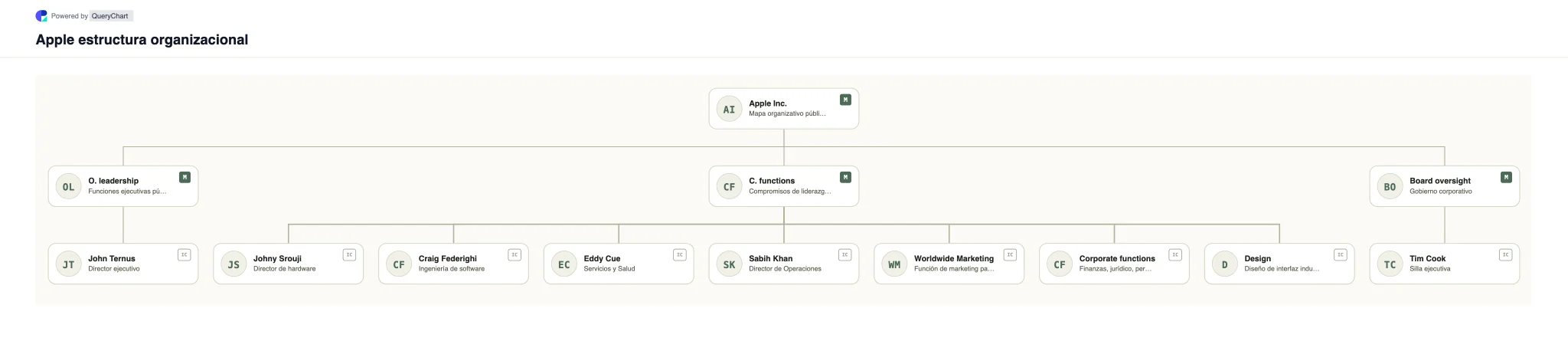Select the 'Eddy Cue' name
This screenshot has height=341, width=1568.
(x=602, y=258)
